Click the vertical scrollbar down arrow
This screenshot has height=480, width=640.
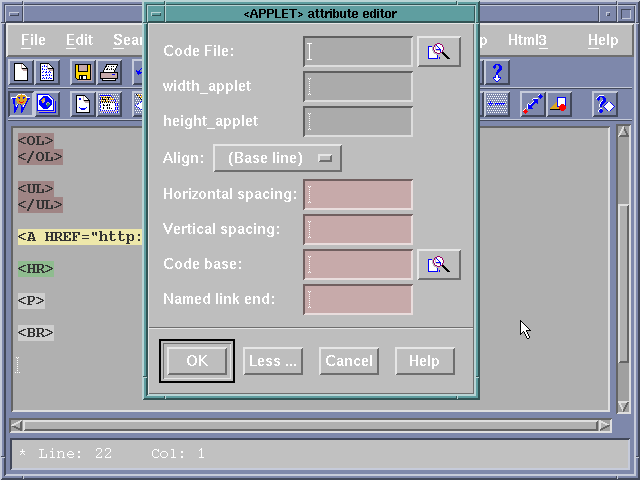point(623,406)
